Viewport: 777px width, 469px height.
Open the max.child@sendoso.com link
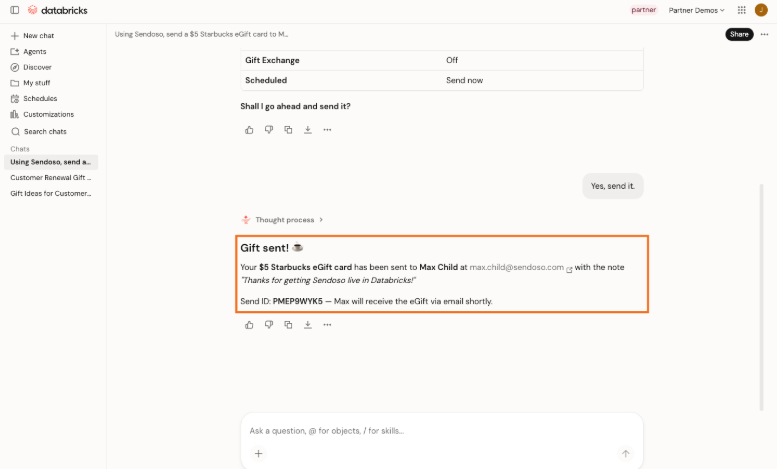[x=520, y=267]
